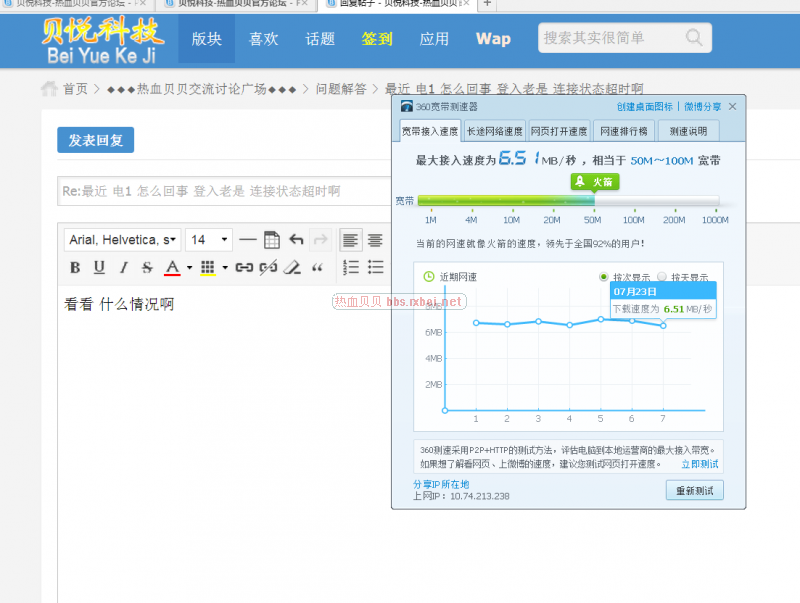
Task: Apply strikethrough formatting
Action: tap(147, 268)
